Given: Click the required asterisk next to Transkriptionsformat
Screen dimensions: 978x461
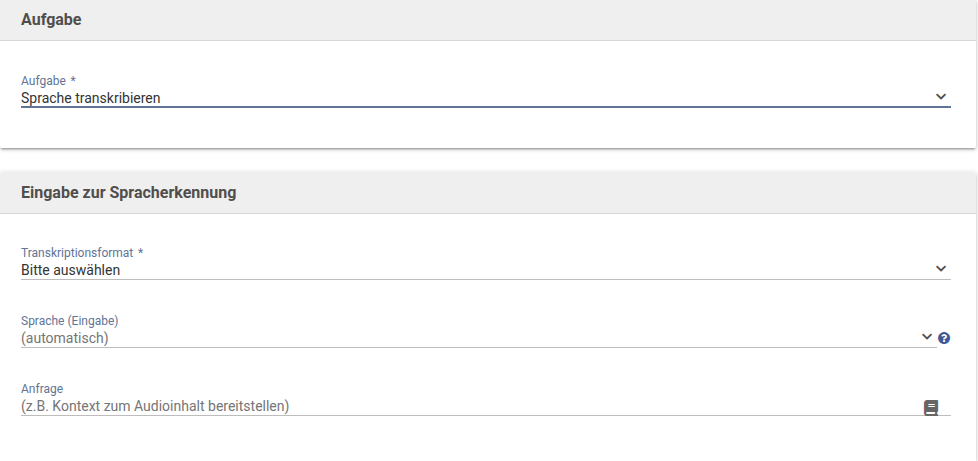Looking at the screenshot, I should [141, 252].
